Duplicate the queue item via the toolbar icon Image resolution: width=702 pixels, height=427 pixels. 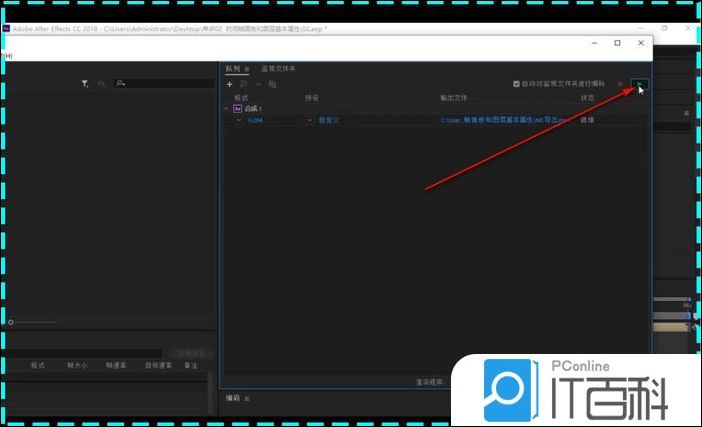(x=272, y=84)
